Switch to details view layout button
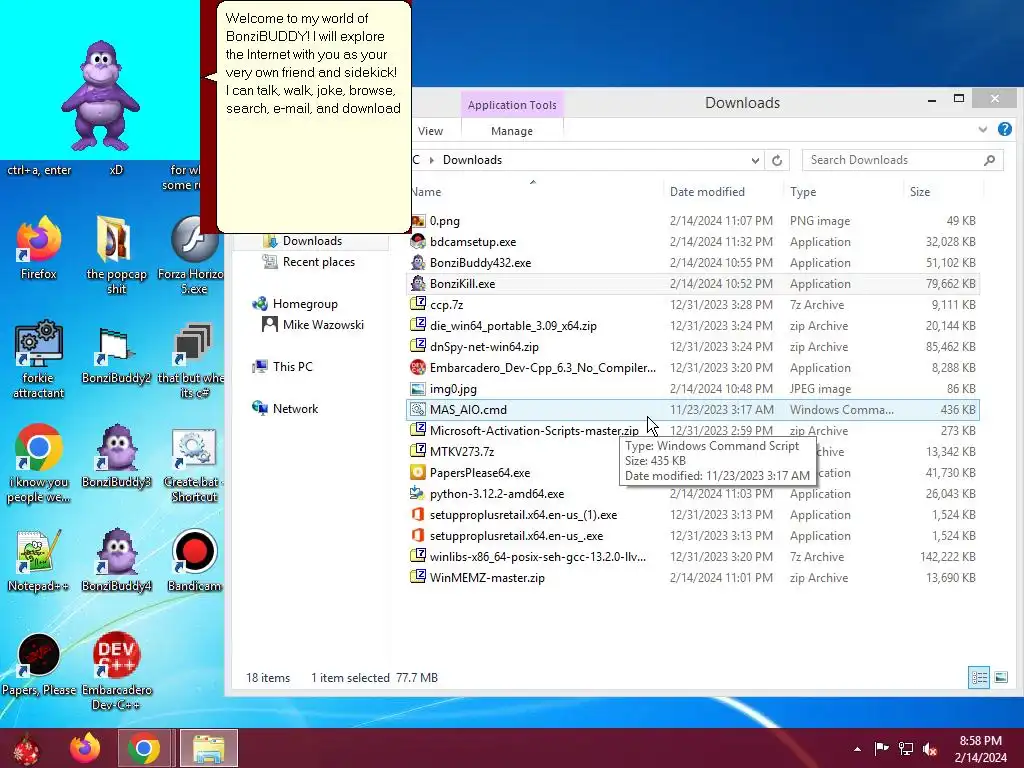 [979, 677]
